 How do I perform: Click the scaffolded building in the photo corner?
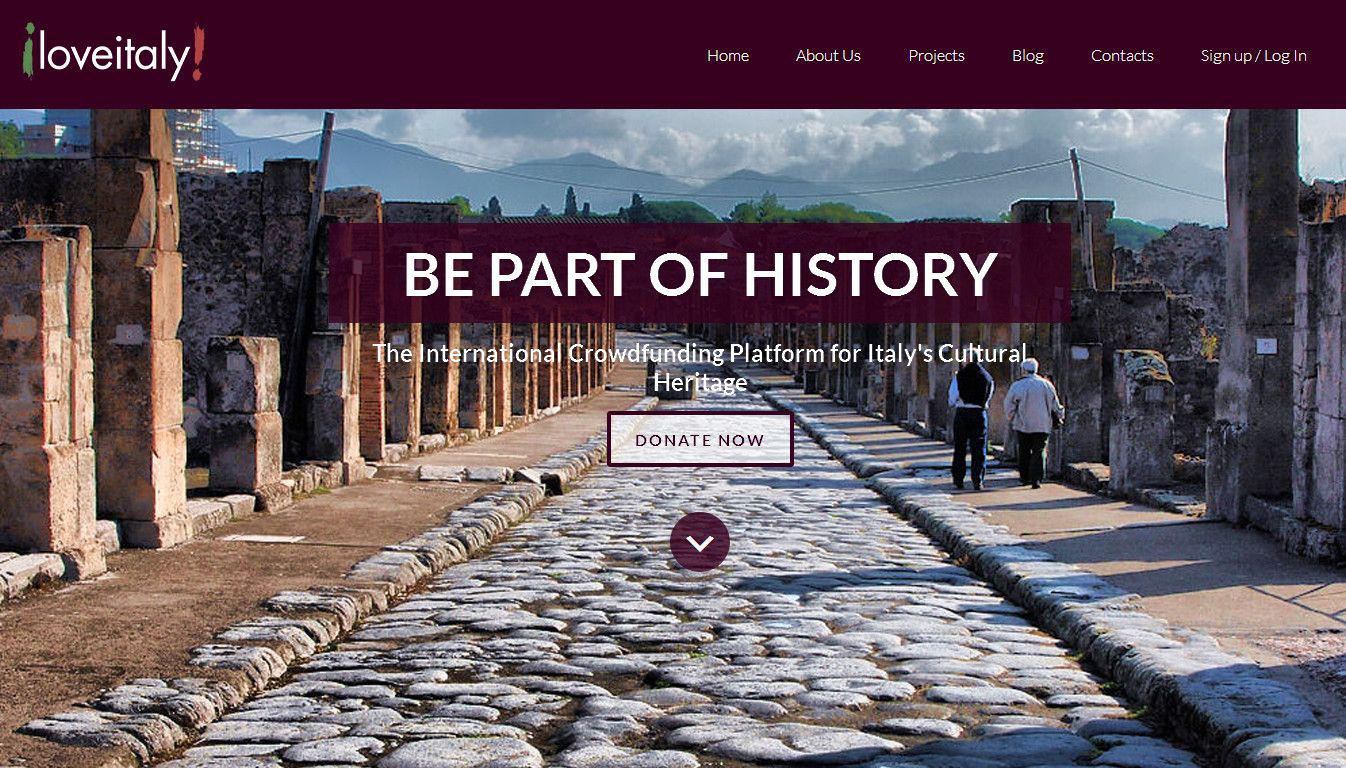coord(199,138)
